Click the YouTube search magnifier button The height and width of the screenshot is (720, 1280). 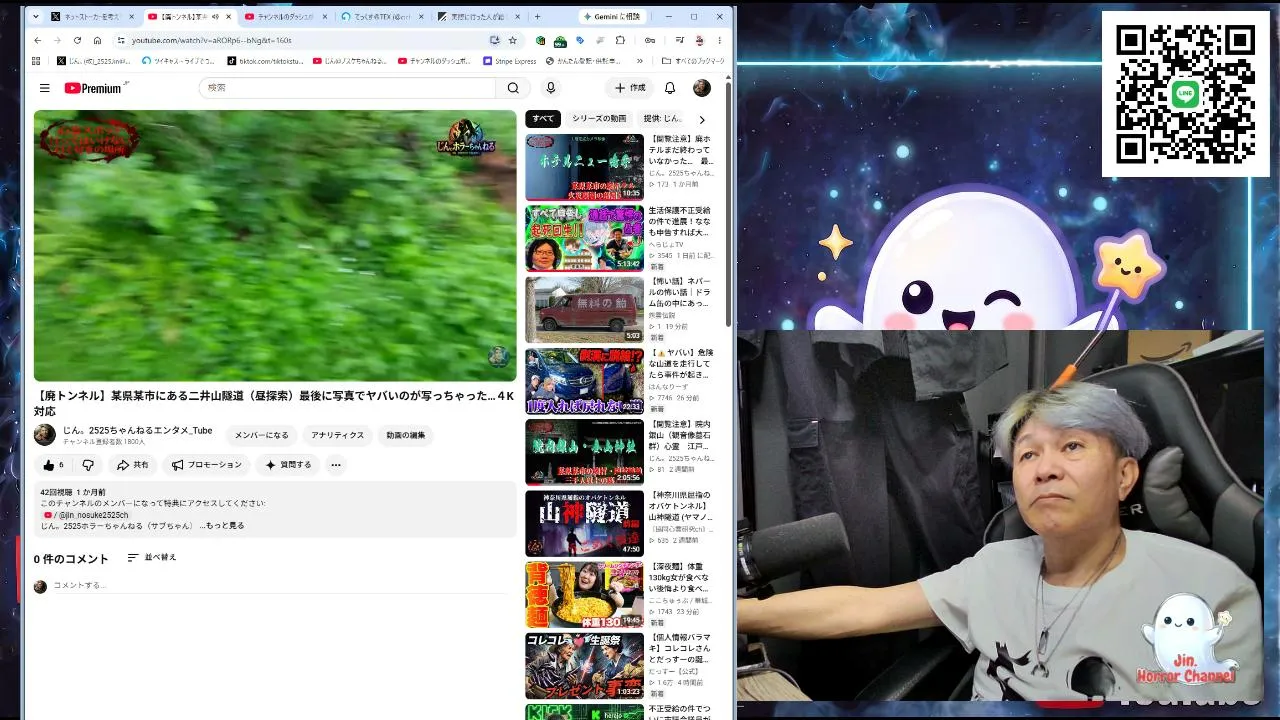(513, 88)
